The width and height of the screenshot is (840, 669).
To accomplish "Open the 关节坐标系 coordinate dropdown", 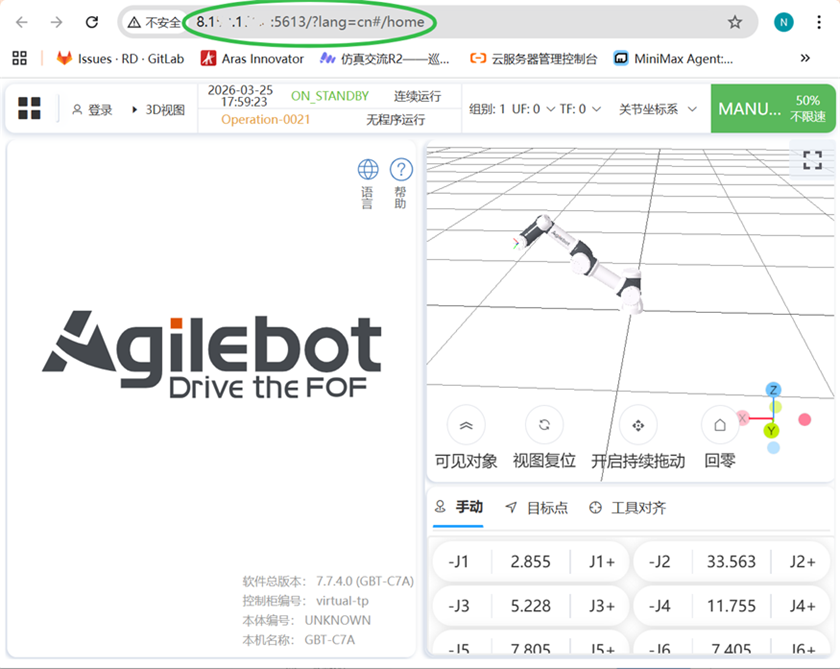I will [658, 109].
